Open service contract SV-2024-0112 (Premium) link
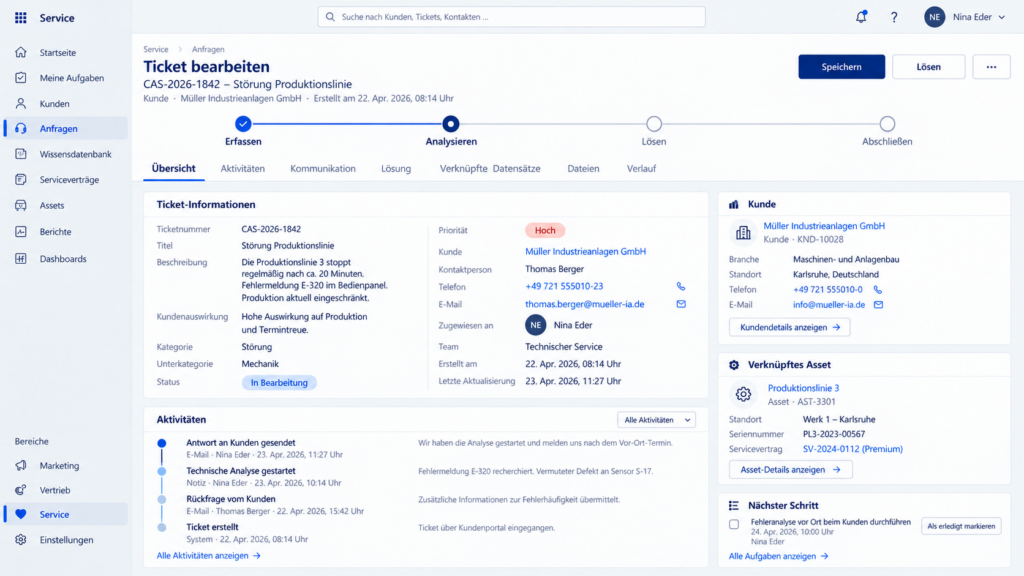This screenshot has height=576, width=1024. (852, 449)
